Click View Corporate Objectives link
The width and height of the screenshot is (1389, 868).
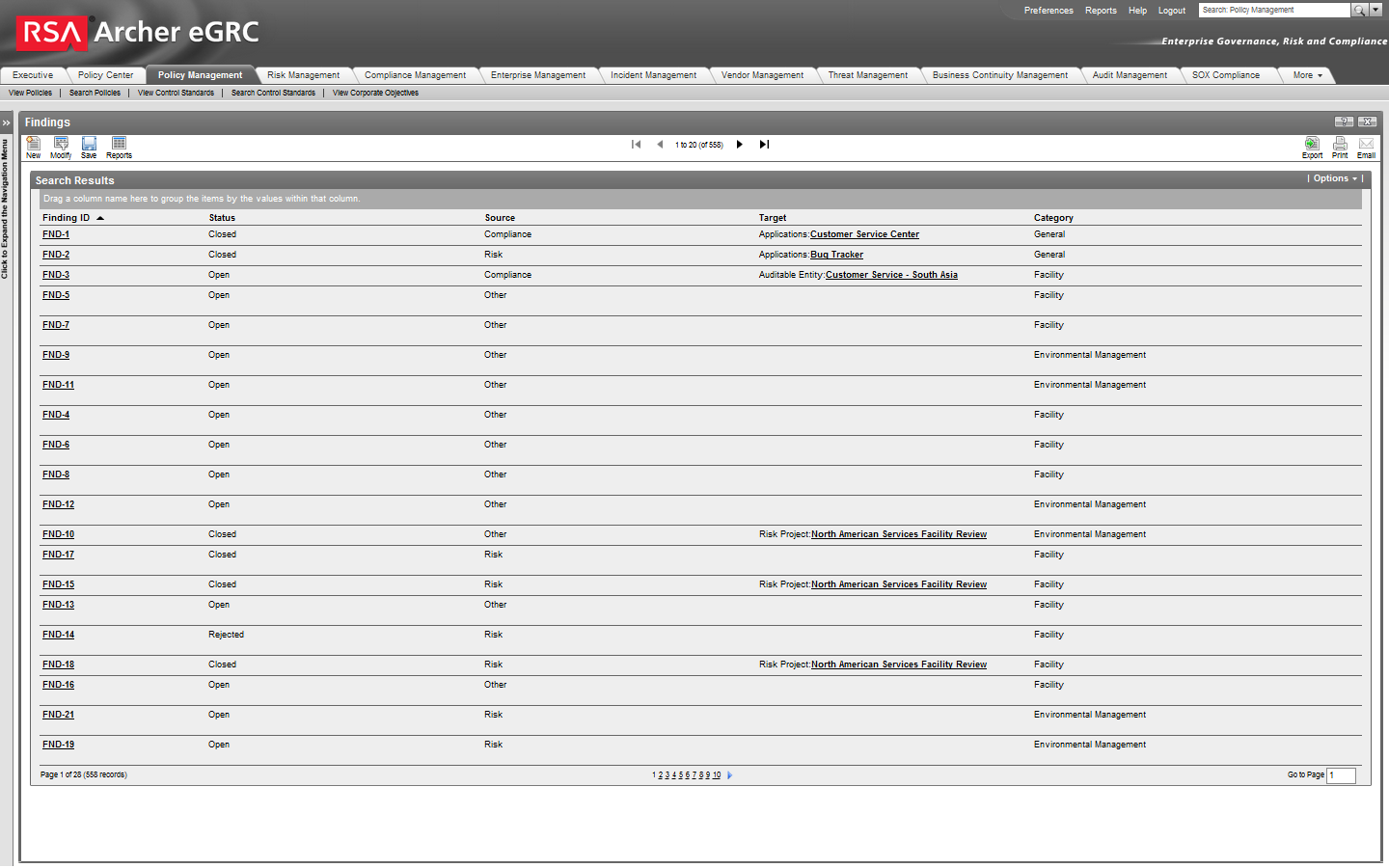coord(375,93)
